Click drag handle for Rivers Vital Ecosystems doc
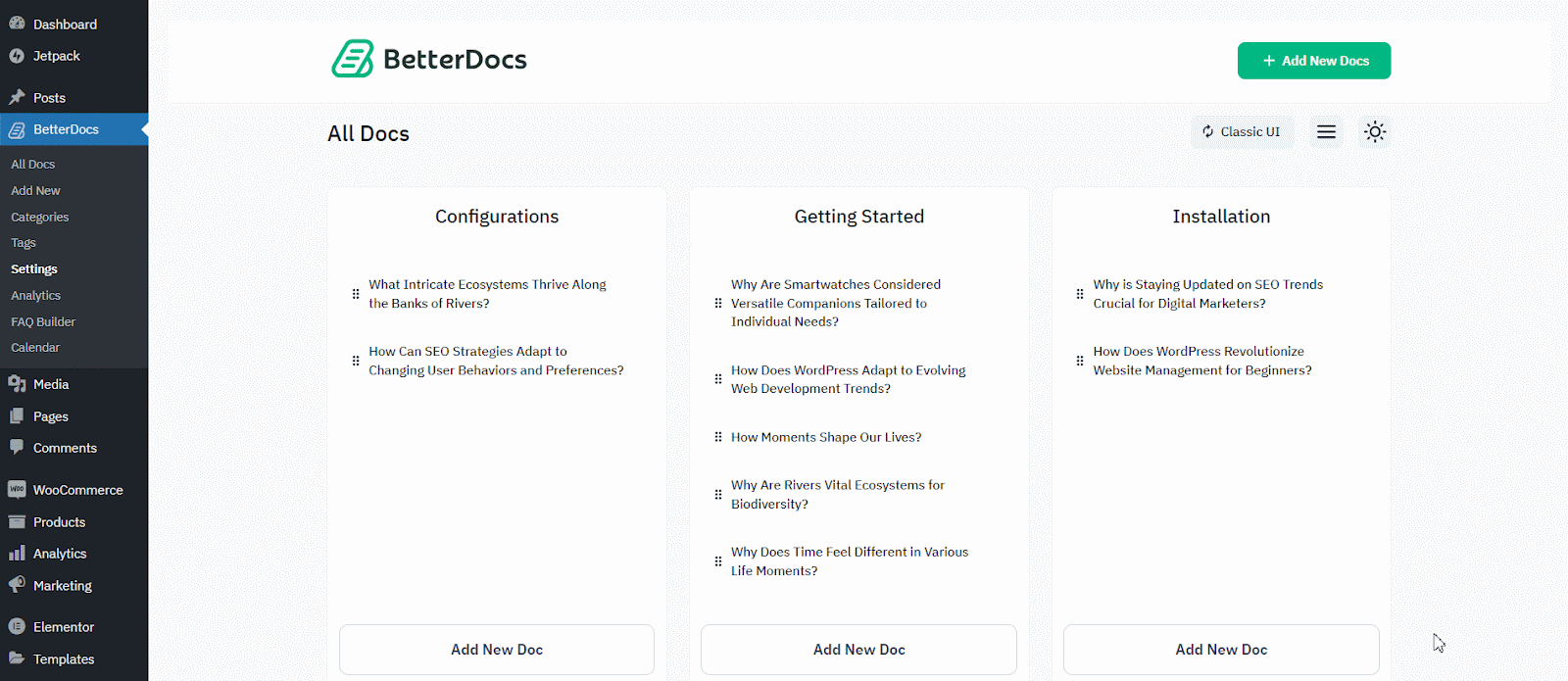 (718, 495)
